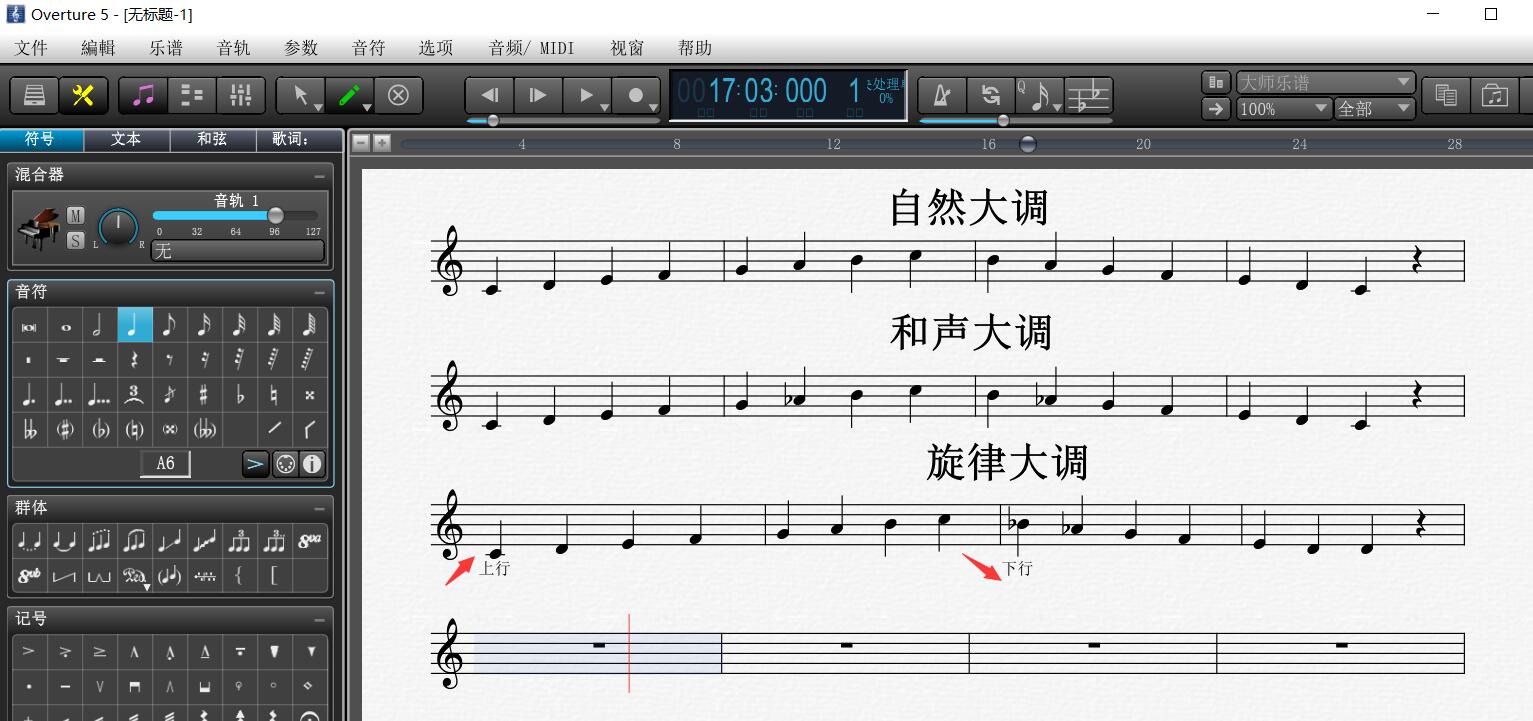Click the eraser tool in the toolbar
This screenshot has height=721, width=1533.
pyautogui.click(x=399, y=95)
